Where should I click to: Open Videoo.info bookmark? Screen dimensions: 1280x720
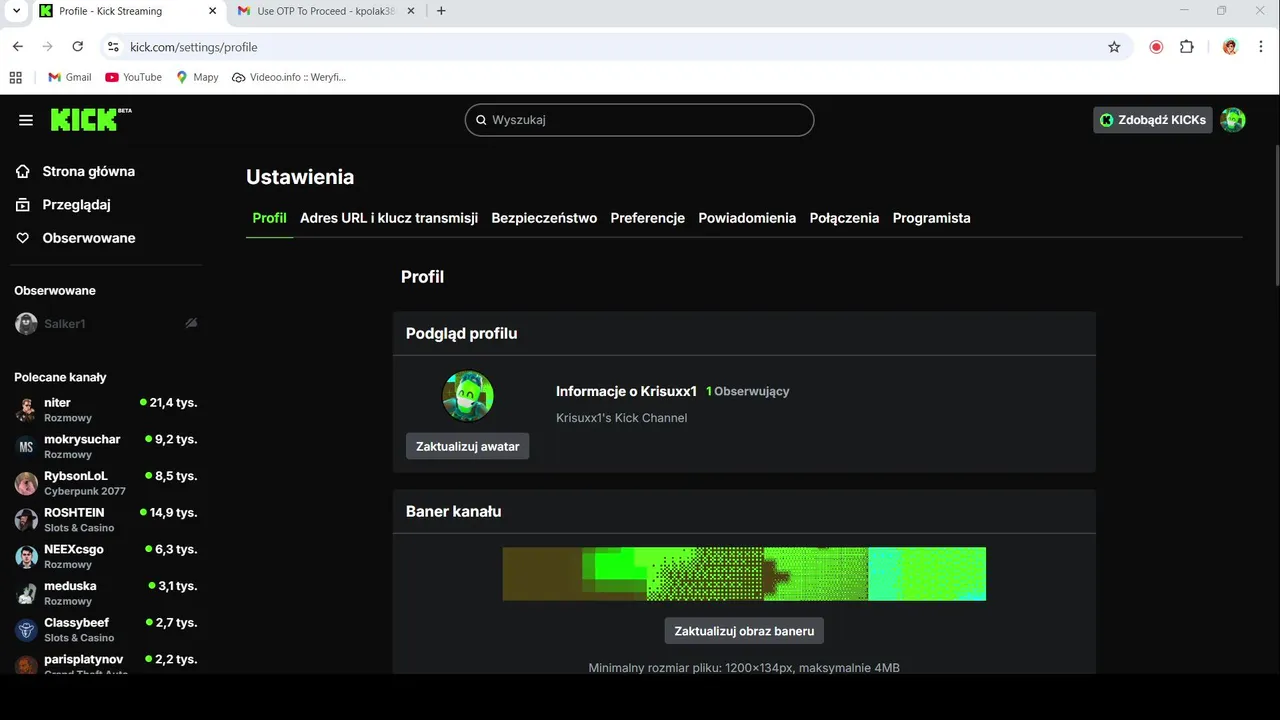[289, 77]
